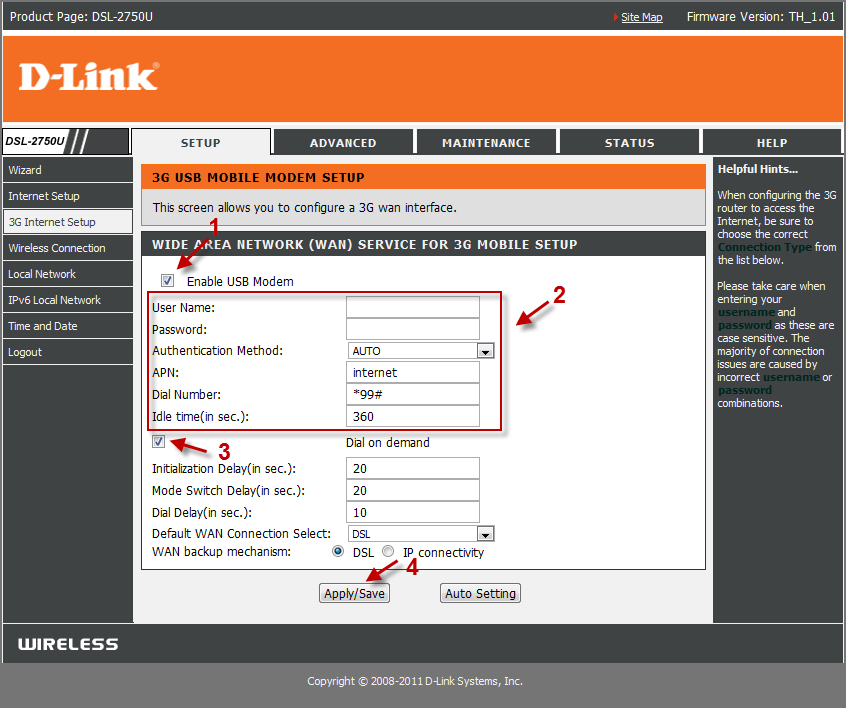
Task: Open the HELP tab
Action: point(772,142)
